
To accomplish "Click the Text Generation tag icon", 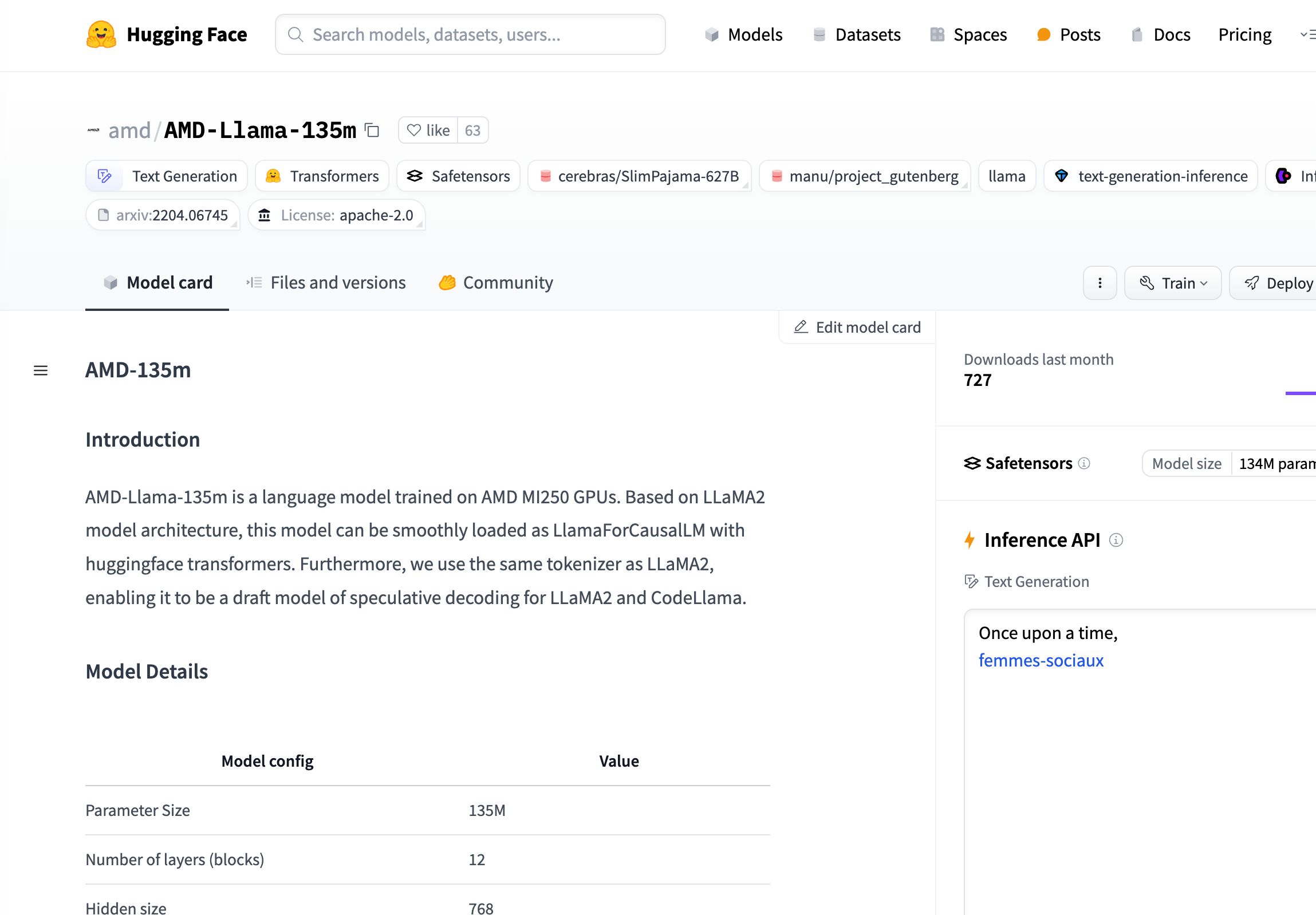I will pos(104,176).
